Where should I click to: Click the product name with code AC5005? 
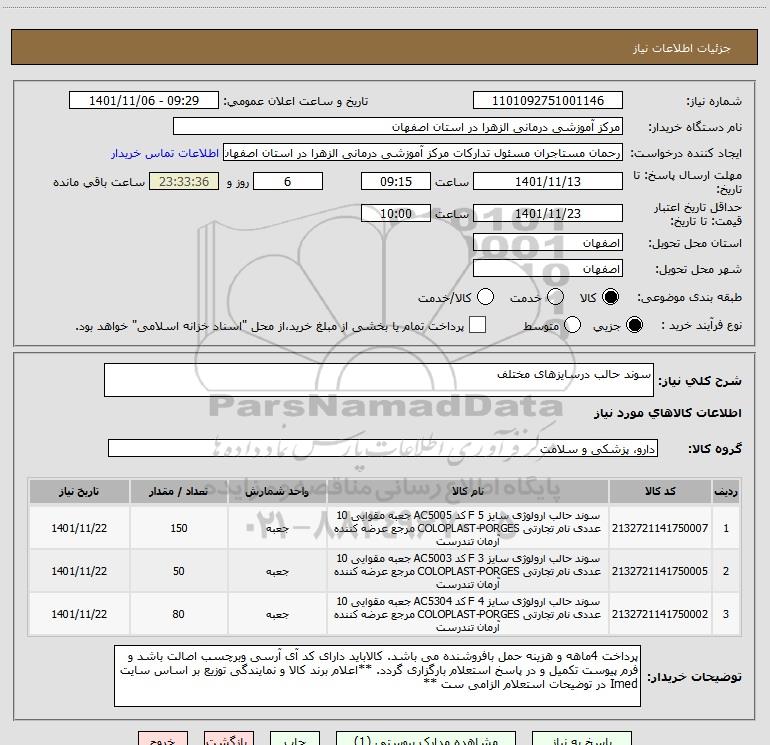tap(468, 528)
